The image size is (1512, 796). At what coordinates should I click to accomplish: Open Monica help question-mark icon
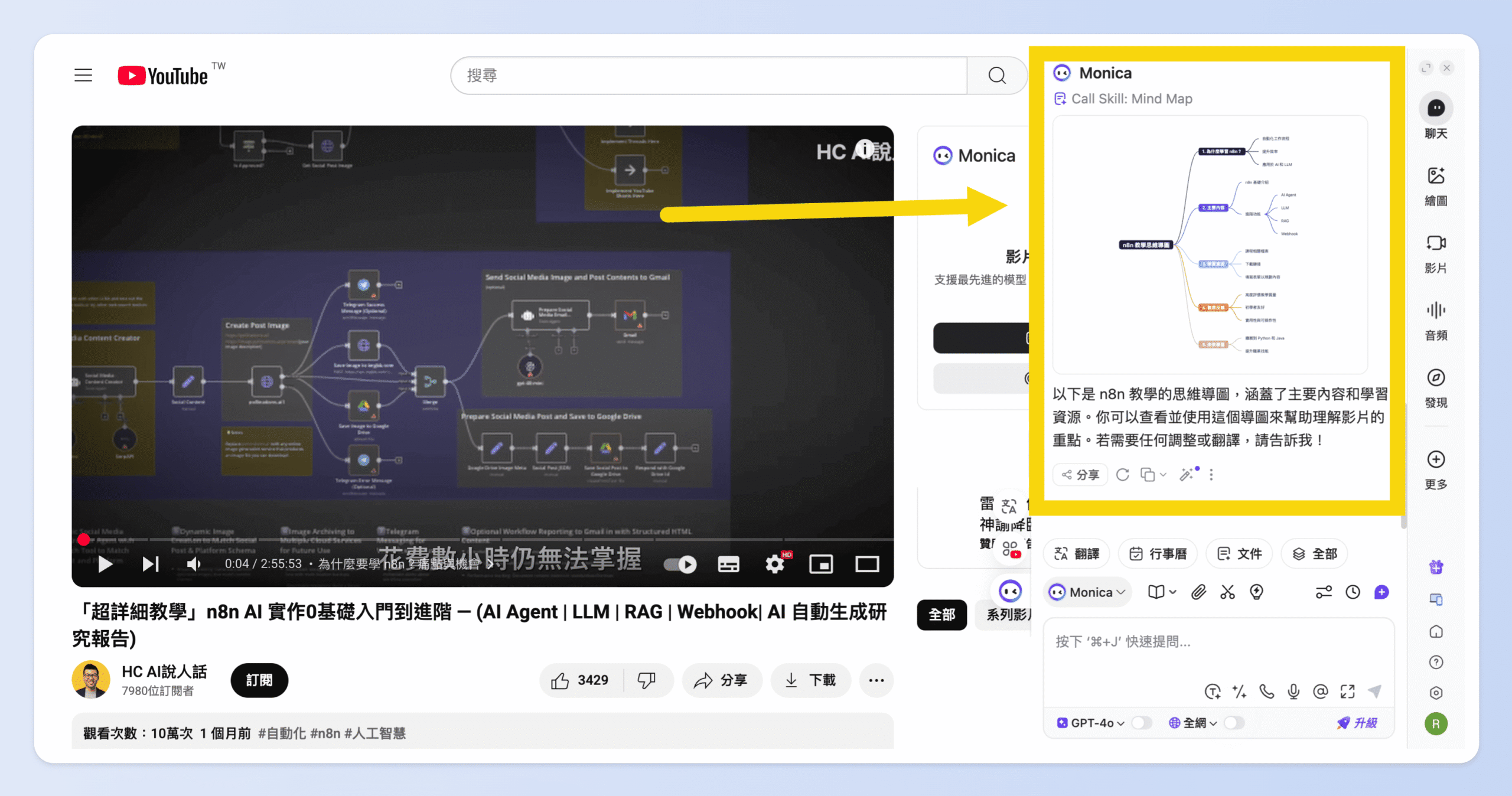1436,662
